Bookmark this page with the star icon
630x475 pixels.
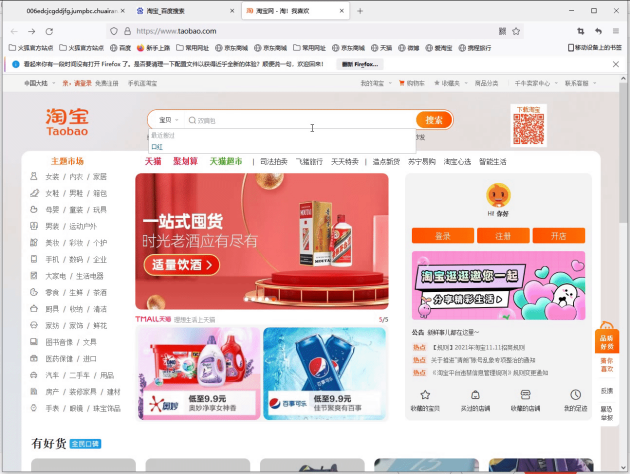coord(516,31)
